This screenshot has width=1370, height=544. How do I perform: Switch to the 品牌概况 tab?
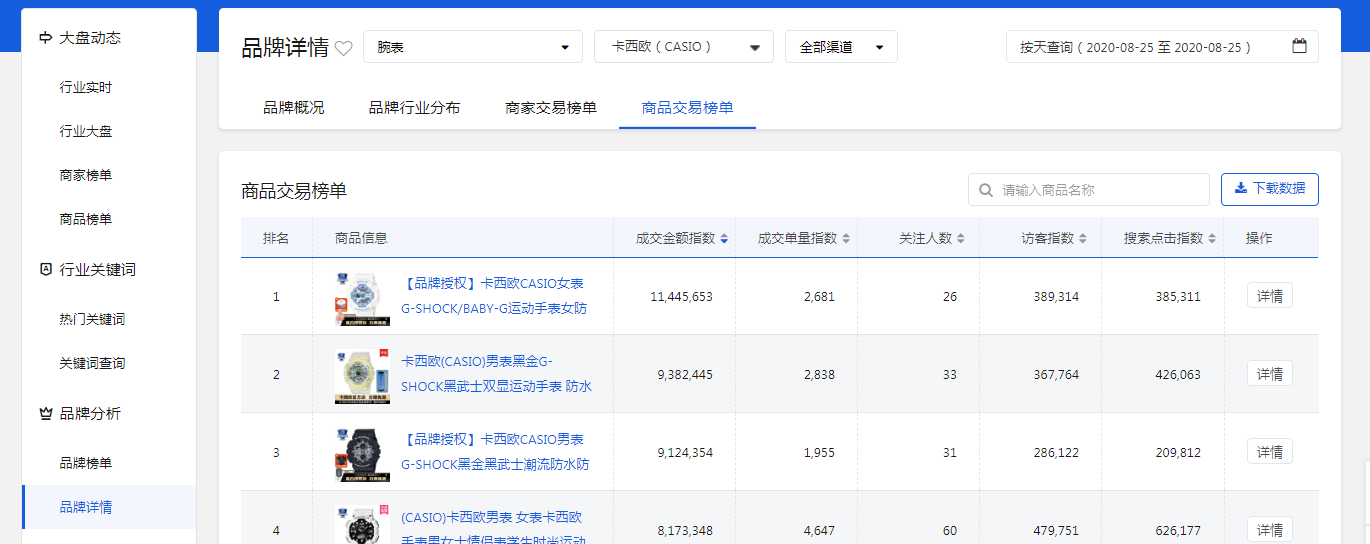[294, 107]
